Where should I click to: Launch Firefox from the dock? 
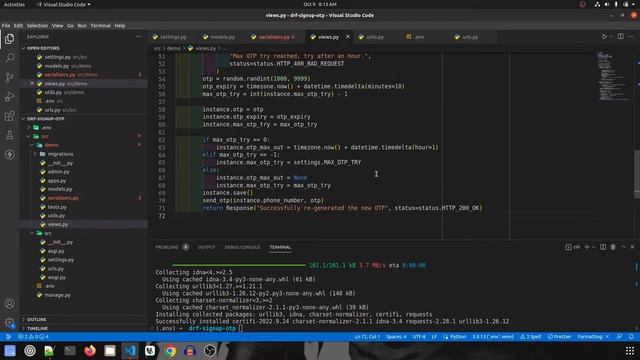(x=90, y=351)
